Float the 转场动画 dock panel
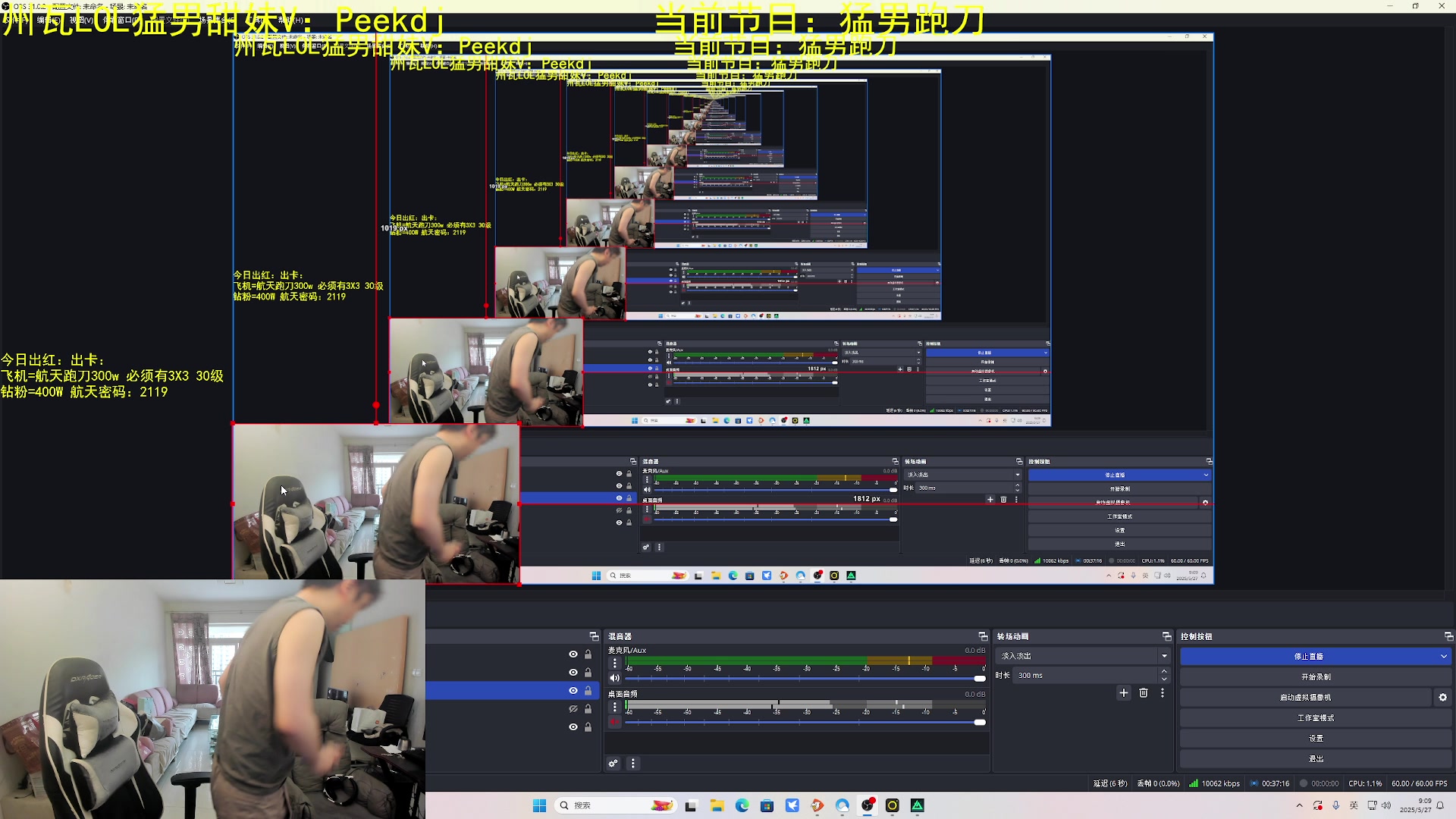 pyautogui.click(x=1167, y=637)
